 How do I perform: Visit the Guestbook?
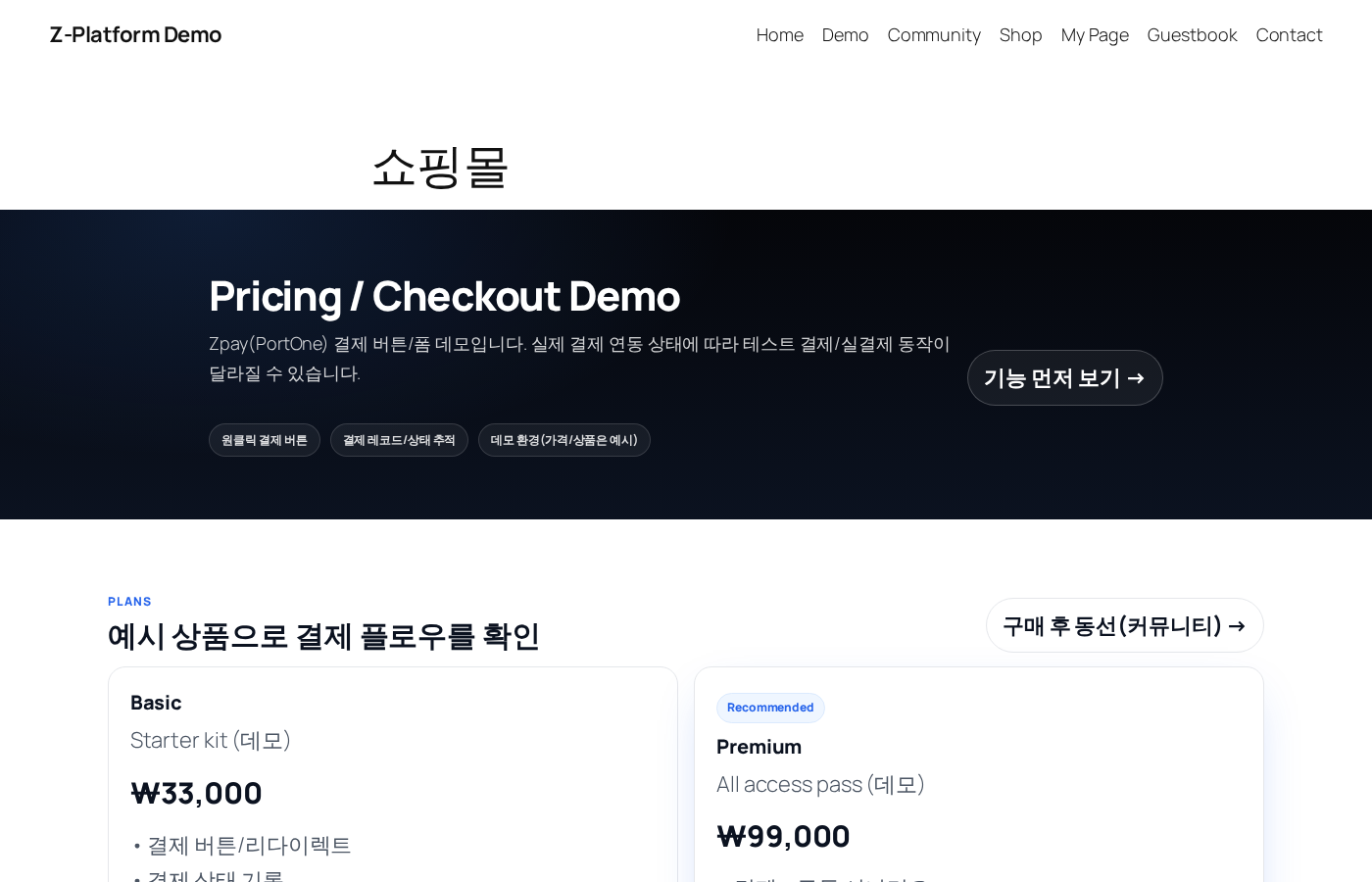pos(1192,34)
